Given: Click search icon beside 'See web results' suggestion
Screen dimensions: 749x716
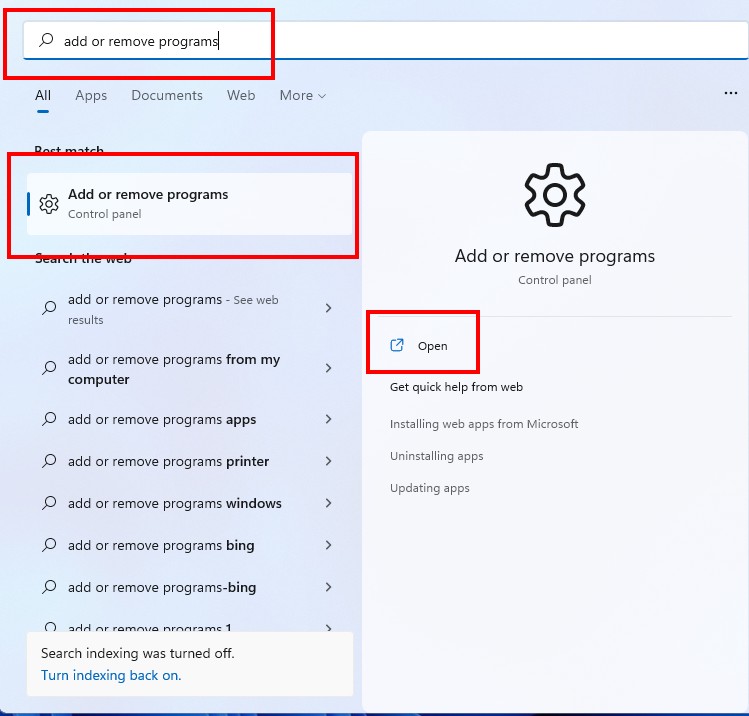Looking at the screenshot, I should tap(49, 308).
